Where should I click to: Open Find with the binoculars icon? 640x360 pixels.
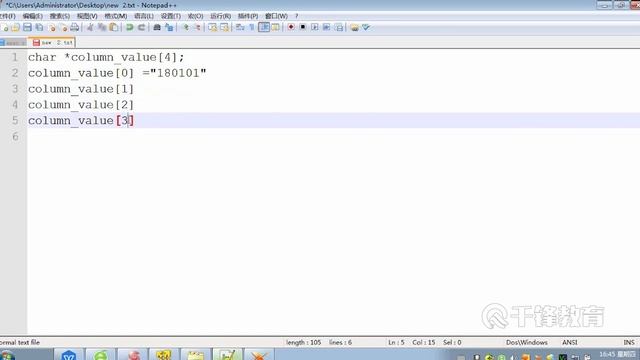click(x=157, y=27)
